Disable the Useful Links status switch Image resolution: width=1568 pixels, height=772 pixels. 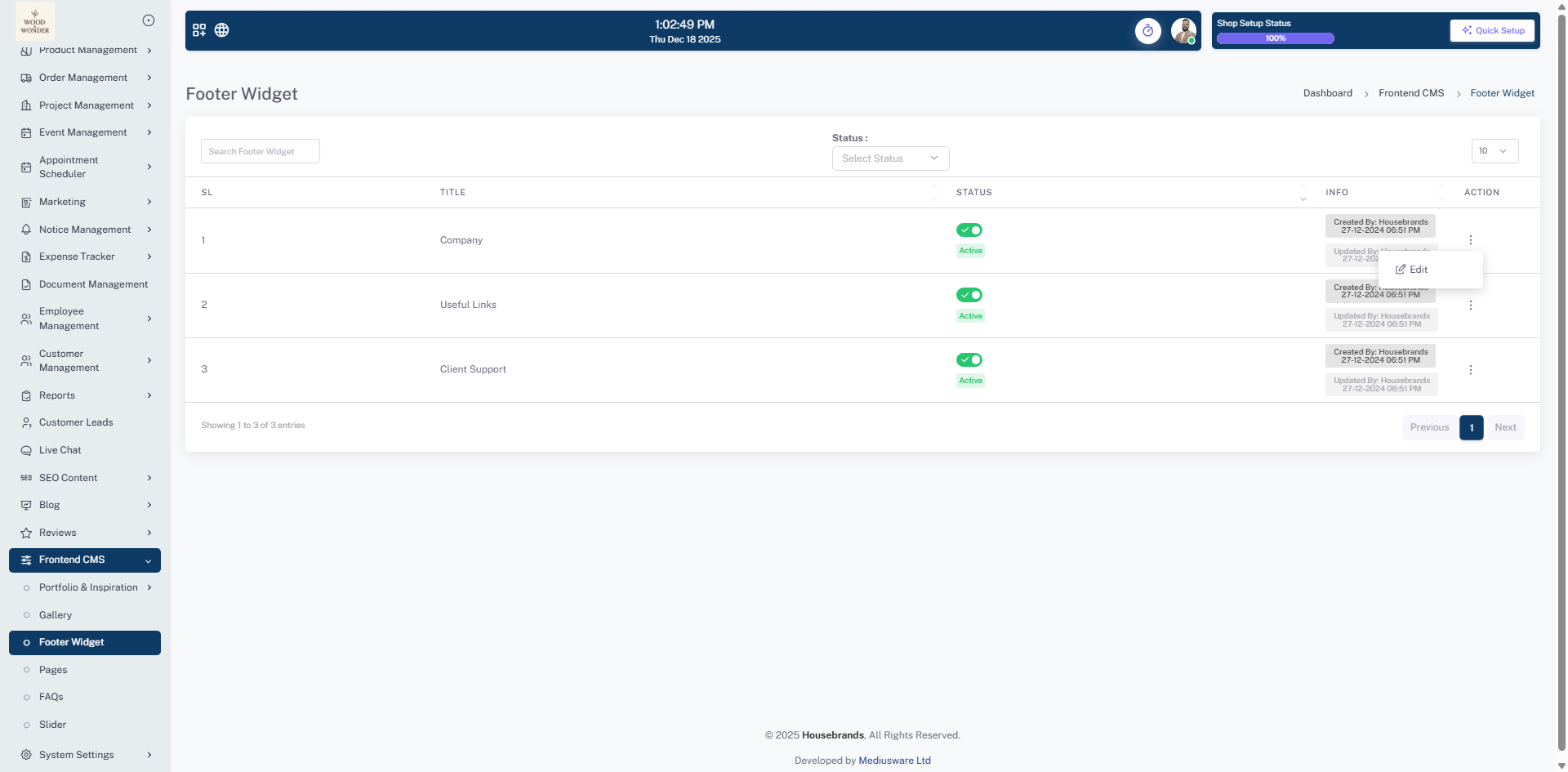(x=969, y=295)
